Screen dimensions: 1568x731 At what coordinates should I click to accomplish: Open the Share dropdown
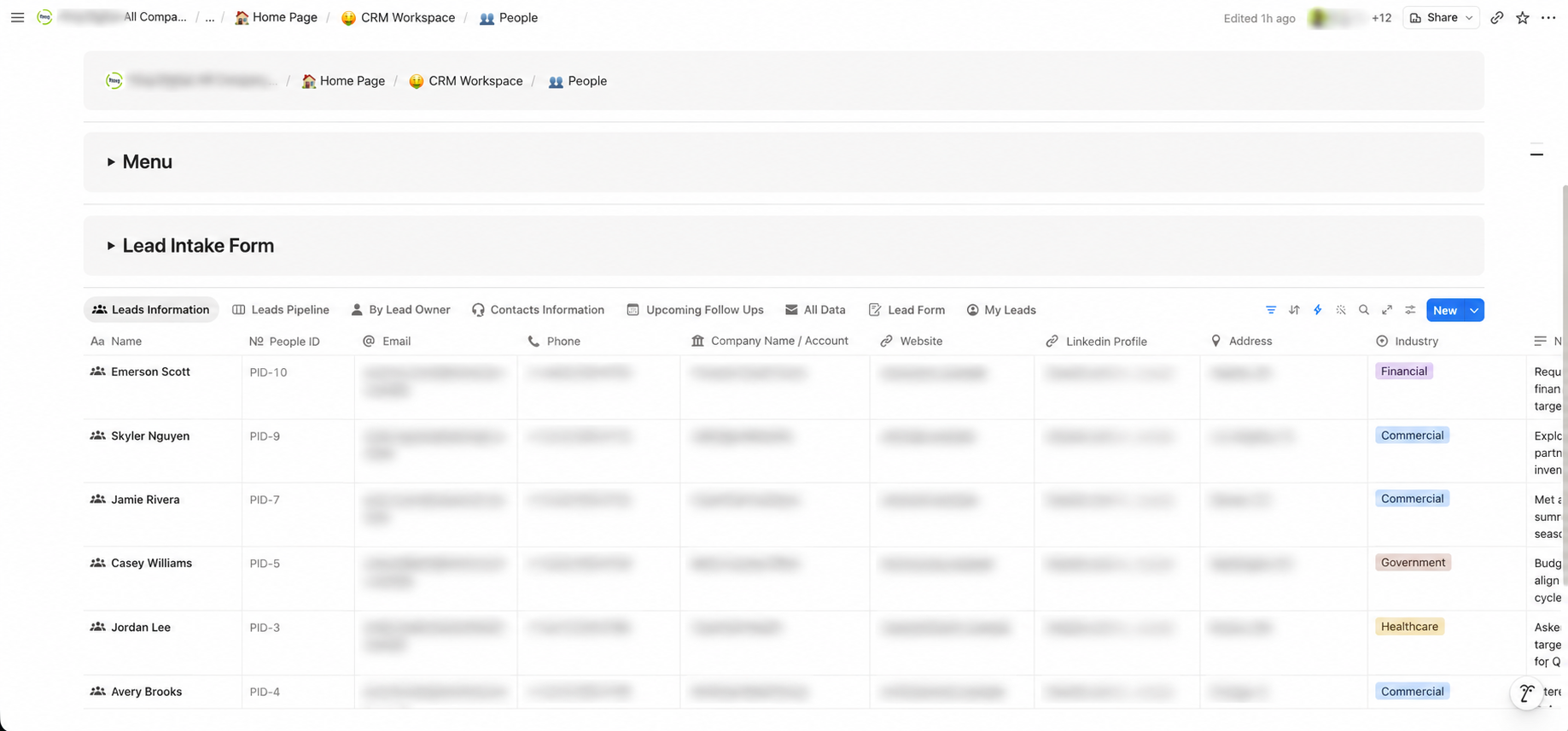[1442, 17]
